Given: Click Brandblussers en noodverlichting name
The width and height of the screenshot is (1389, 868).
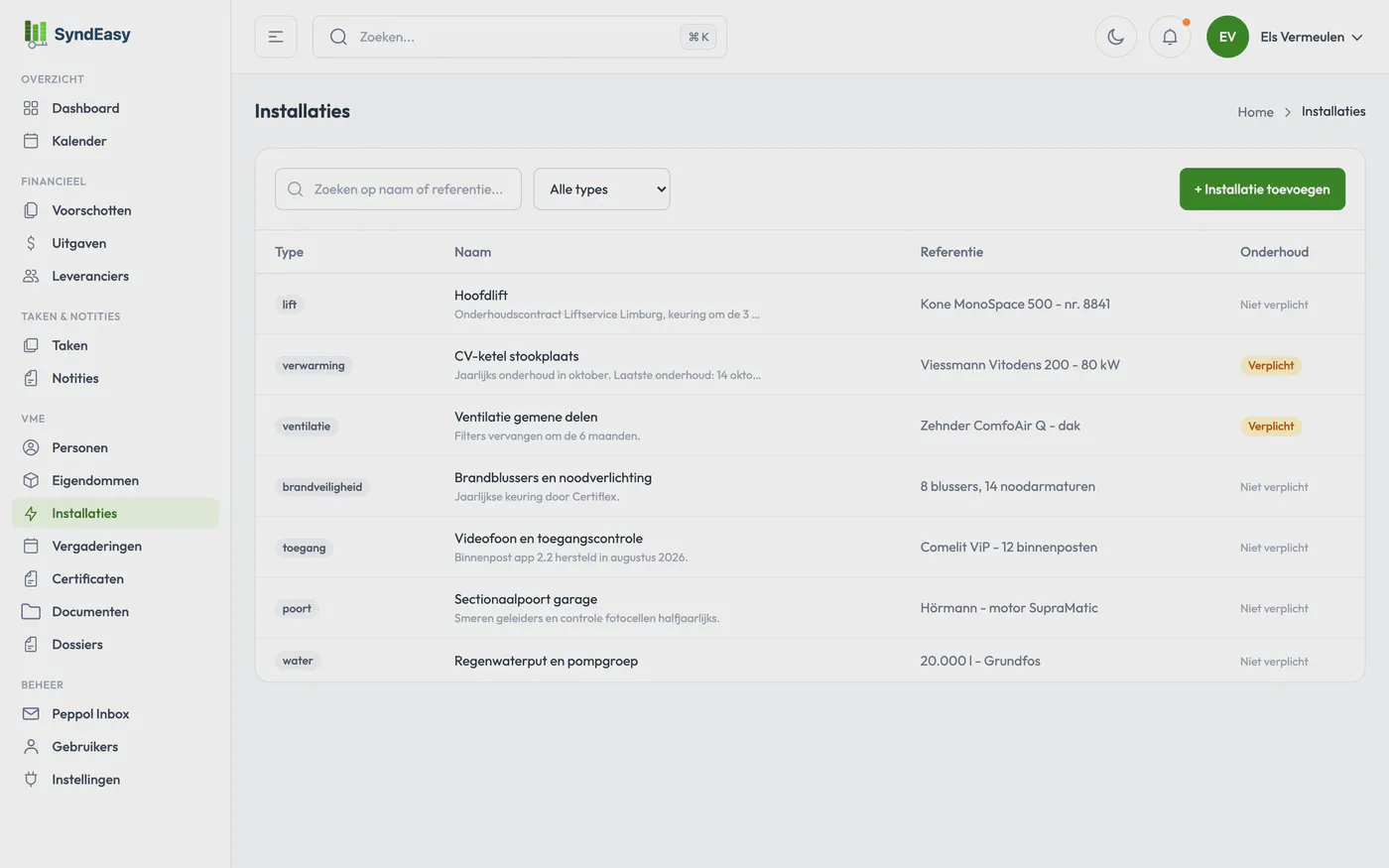Looking at the screenshot, I should coord(553,477).
